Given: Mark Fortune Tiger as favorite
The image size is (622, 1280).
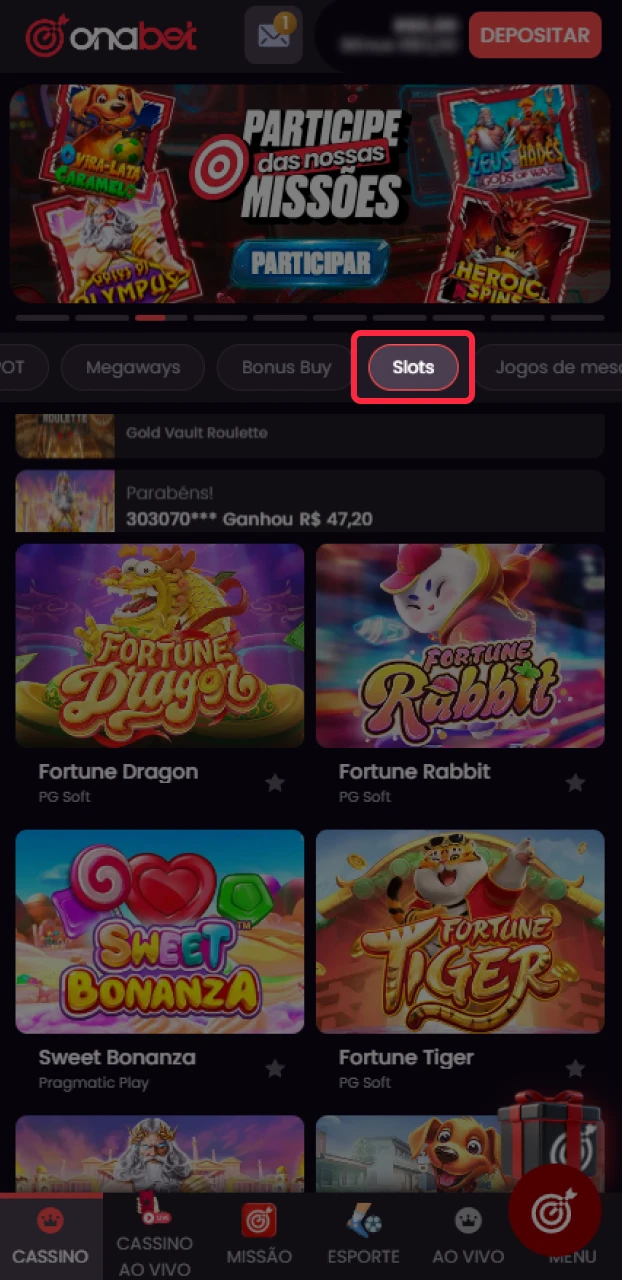Looking at the screenshot, I should coord(575,1068).
